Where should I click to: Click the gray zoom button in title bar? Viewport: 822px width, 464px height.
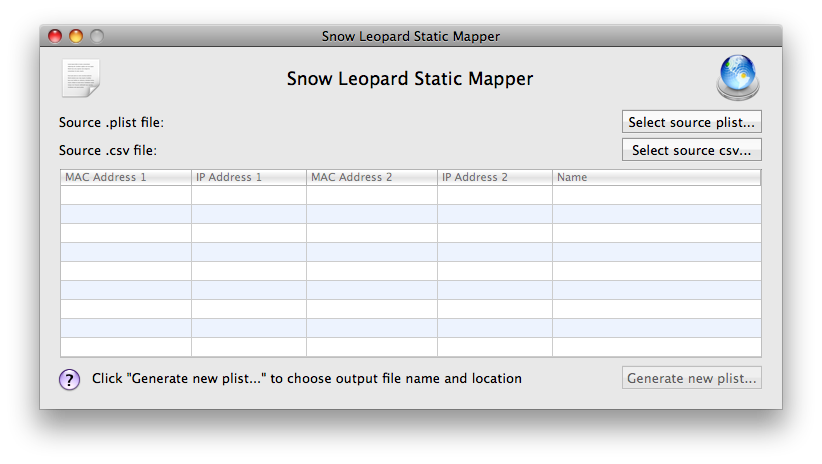97,36
